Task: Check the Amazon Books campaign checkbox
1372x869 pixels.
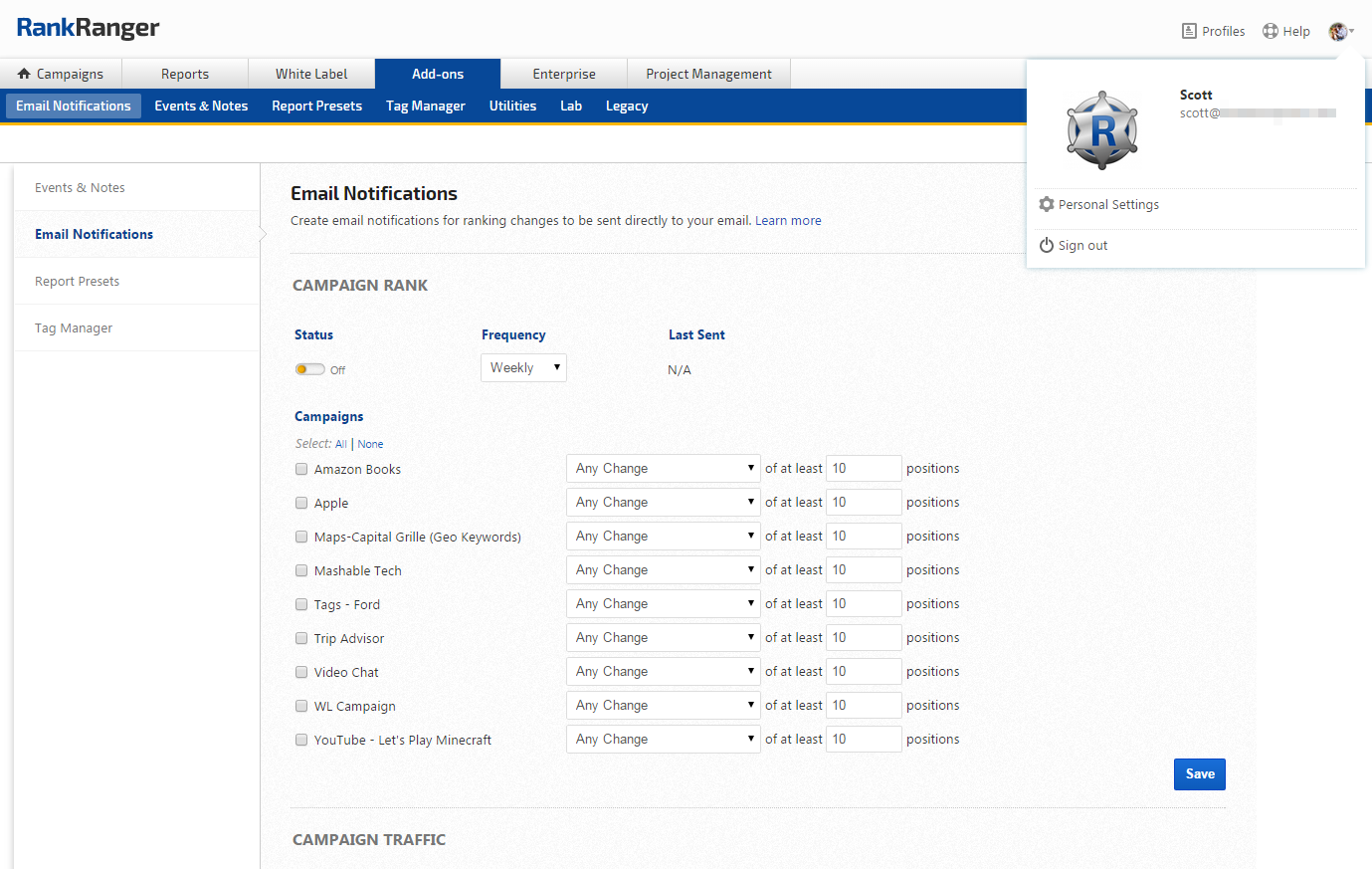Action: pyautogui.click(x=301, y=469)
